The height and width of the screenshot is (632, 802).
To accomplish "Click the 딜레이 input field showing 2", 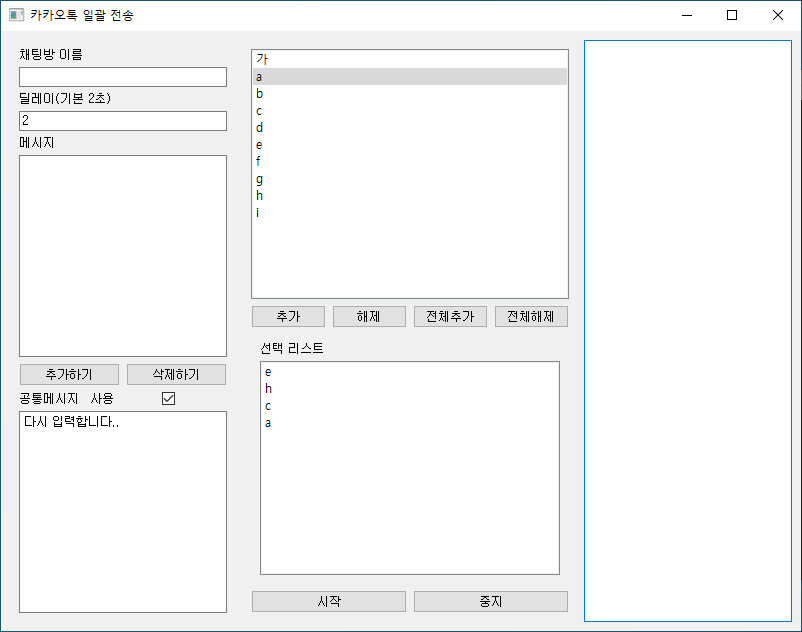I will [123, 121].
